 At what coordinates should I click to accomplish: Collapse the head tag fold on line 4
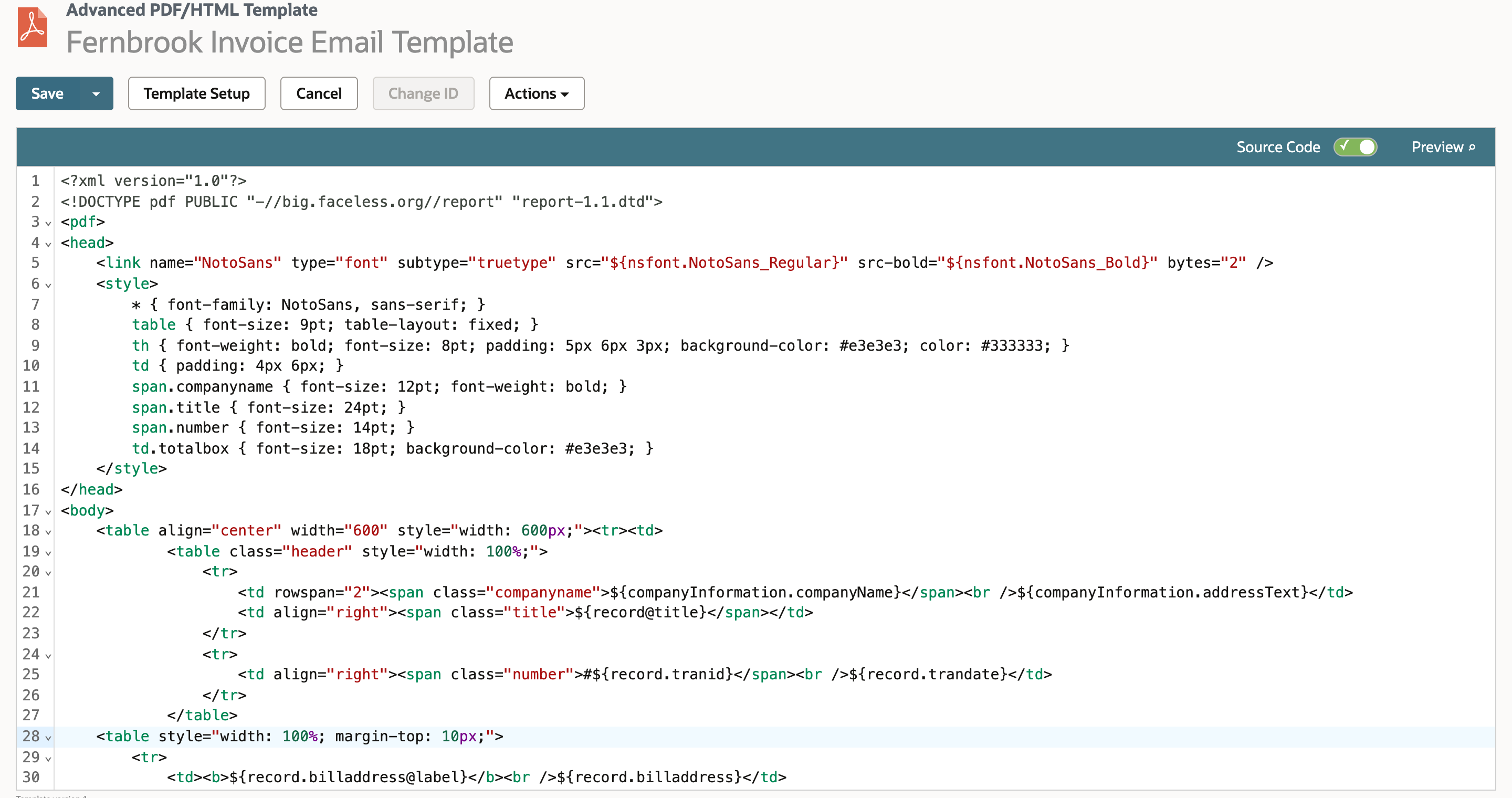(48, 244)
